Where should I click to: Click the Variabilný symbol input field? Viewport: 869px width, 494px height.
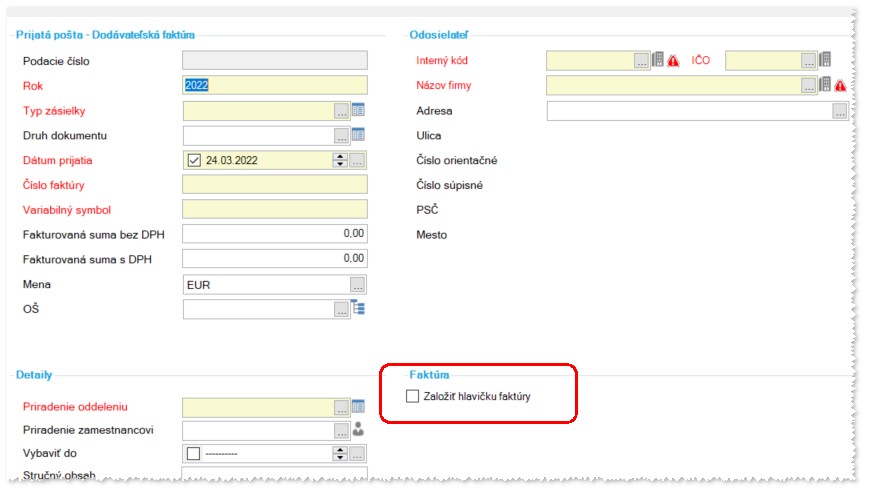(x=275, y=209)
